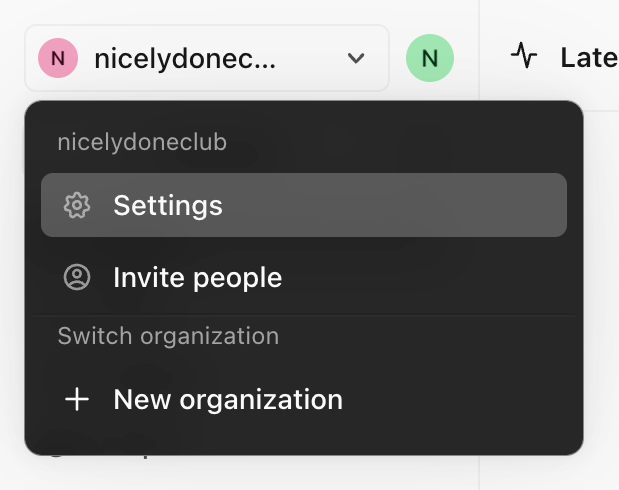Click the Settings gear icon
Image resolution: width=619 pixels, height=490 pixels.
coord(77,205)
